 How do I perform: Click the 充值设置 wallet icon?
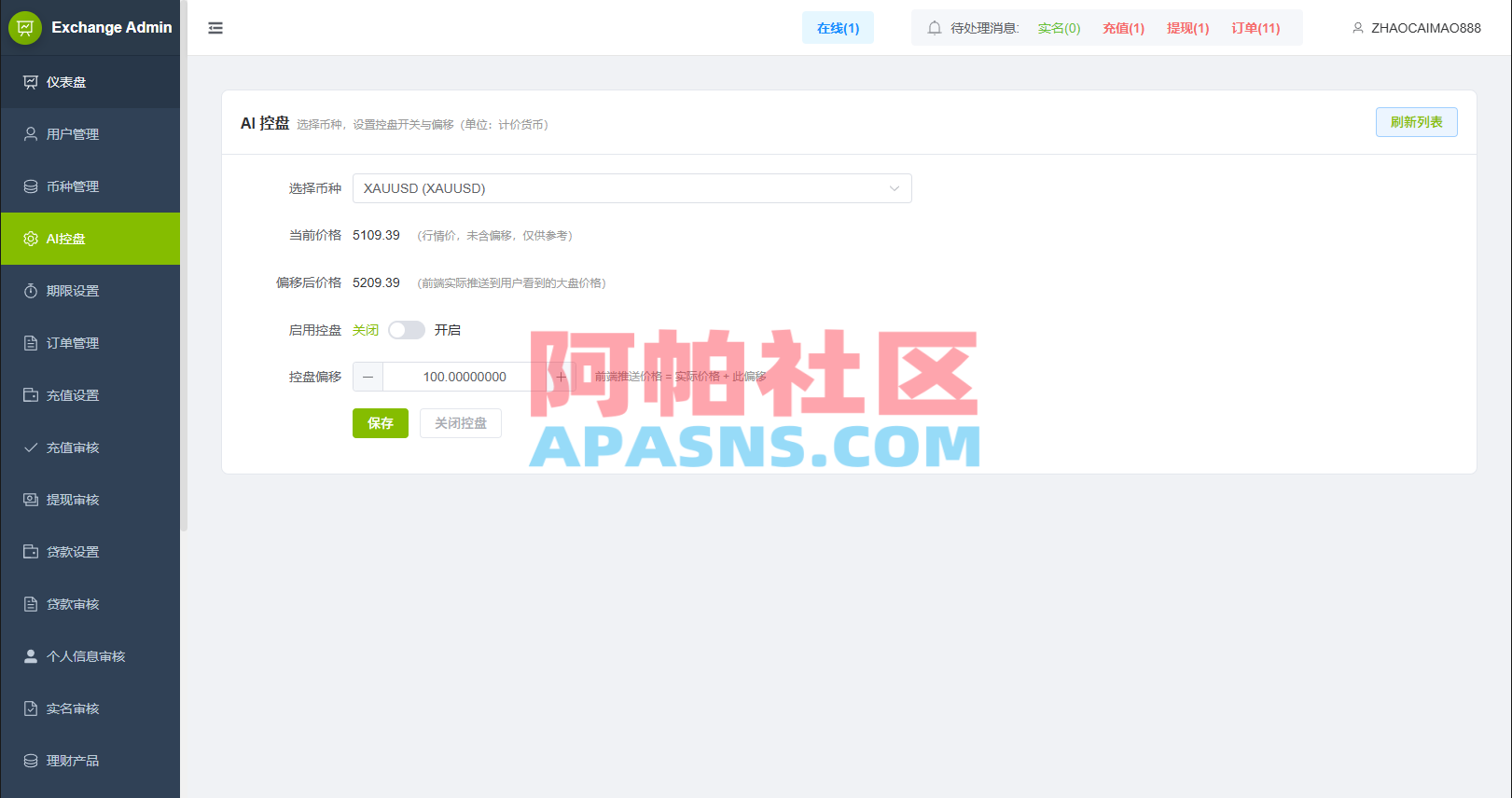(31, 395)
